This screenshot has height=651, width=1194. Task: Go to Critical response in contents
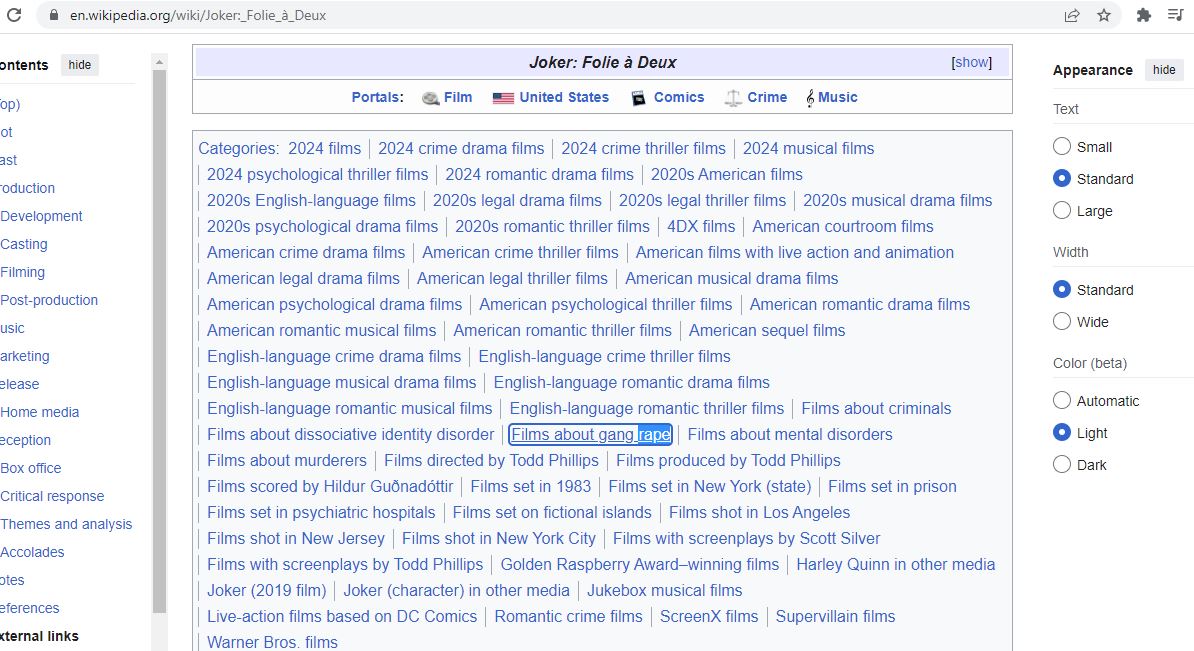52,496
